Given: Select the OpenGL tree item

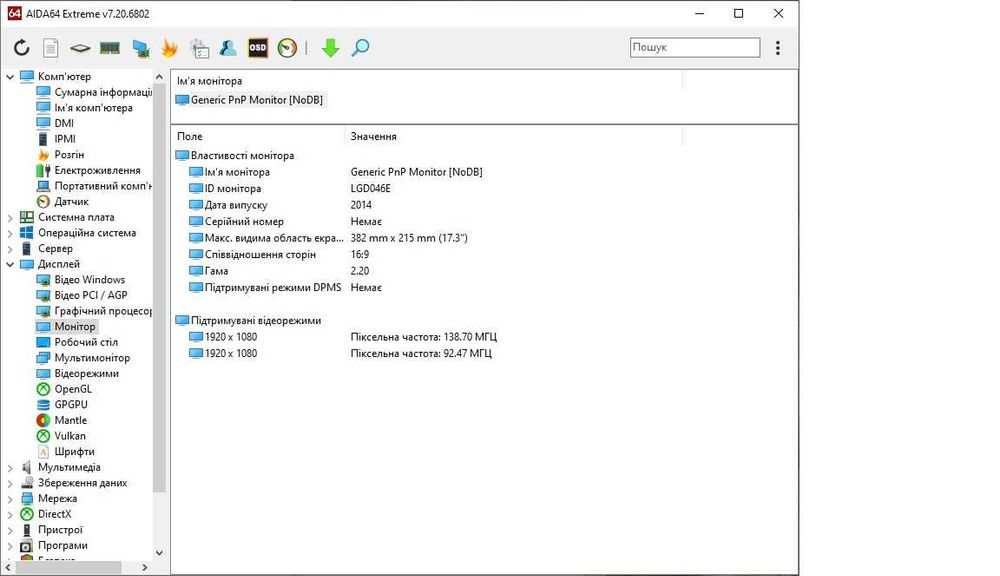Looking at the screenshot, I should (64, 389).
